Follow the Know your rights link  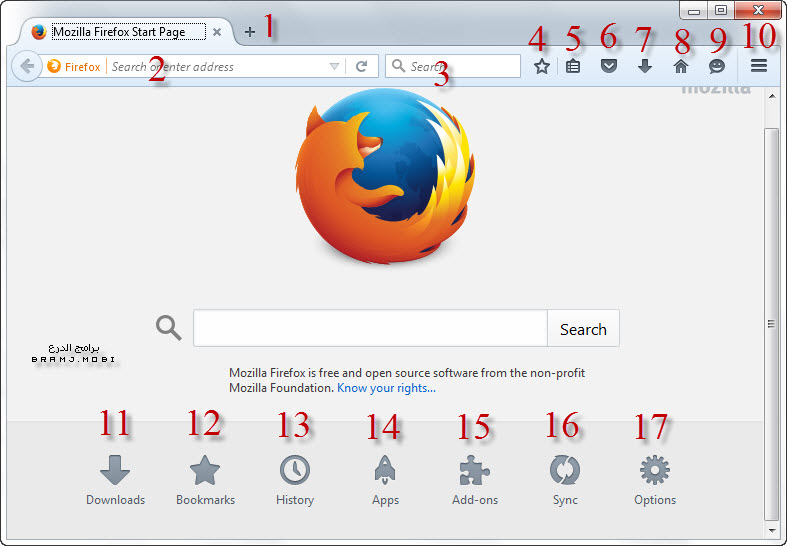(386, 388)
